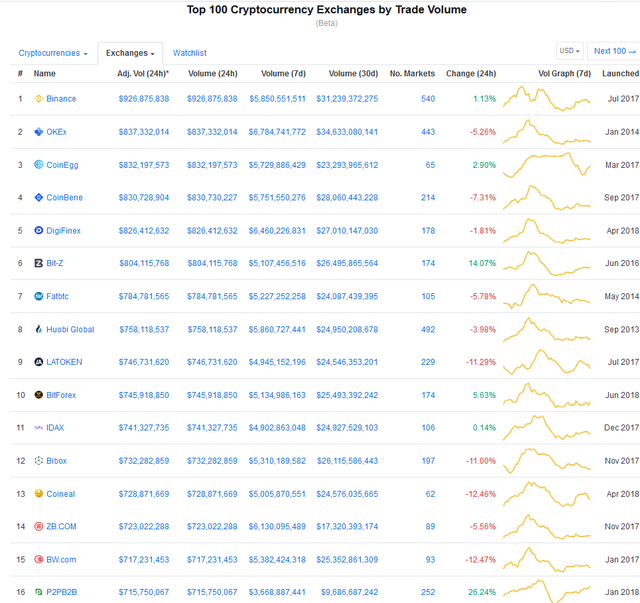Viewport: 640px width, 603px height.
Task: Open the Exchanges dropdown tab
Action: [x=130, y=53]
